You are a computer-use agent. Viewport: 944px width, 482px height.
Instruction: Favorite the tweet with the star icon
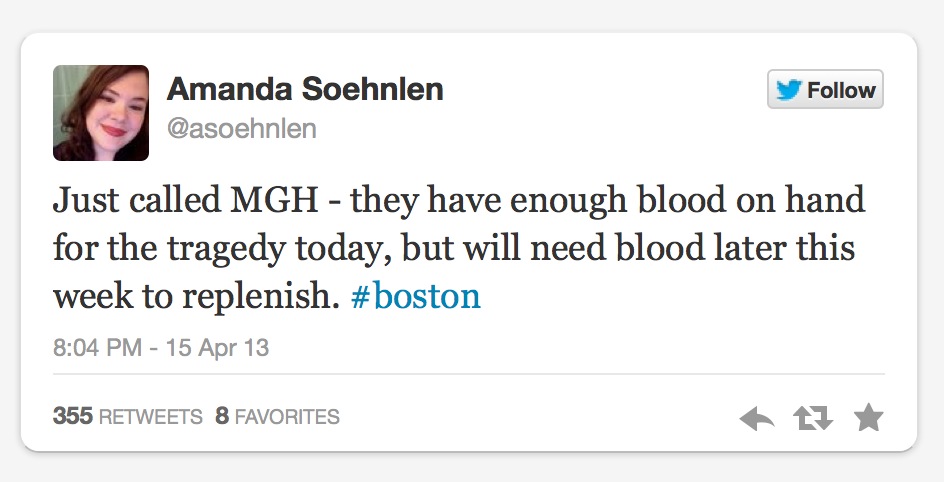tap(869, 417)
